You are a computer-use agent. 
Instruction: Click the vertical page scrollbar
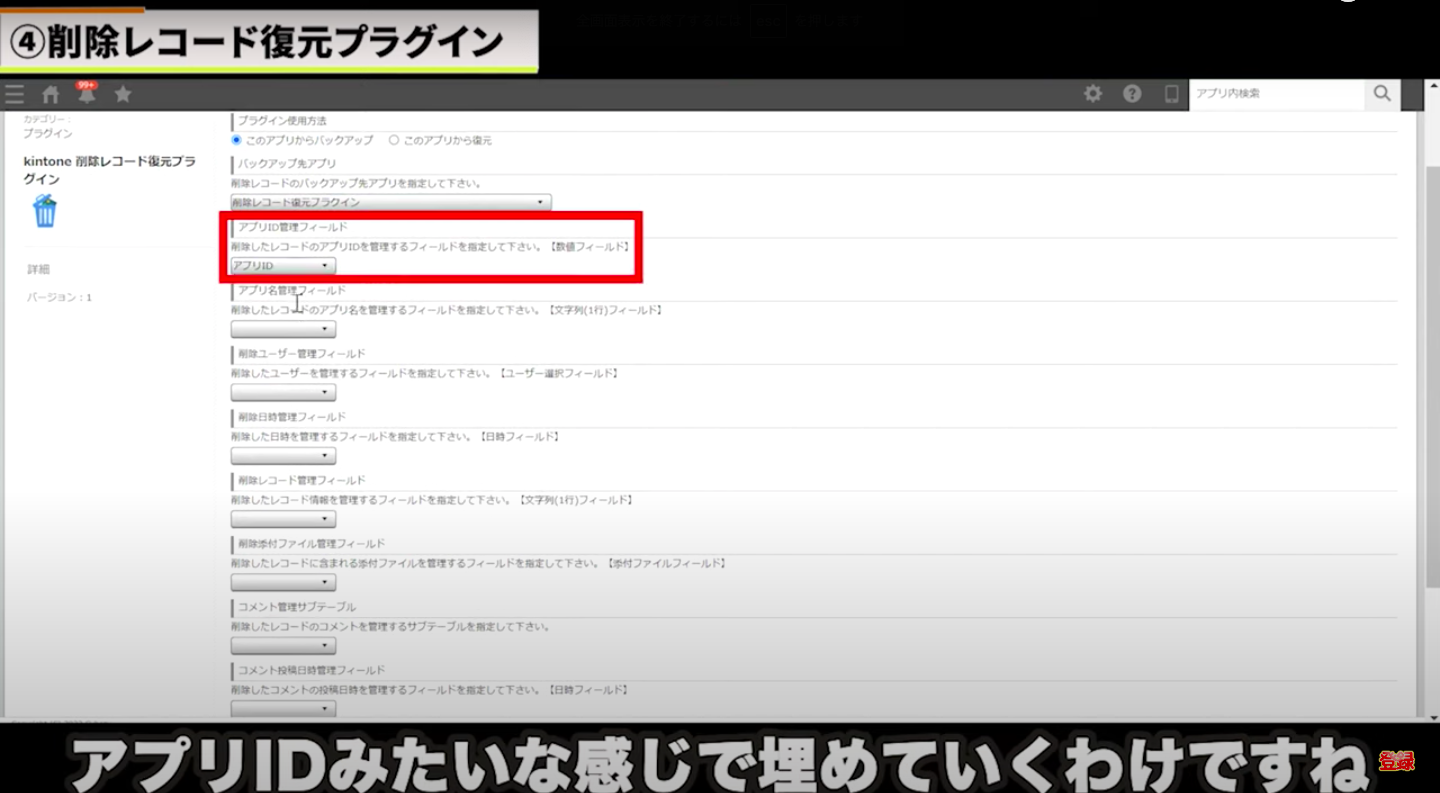(1432, 400)
